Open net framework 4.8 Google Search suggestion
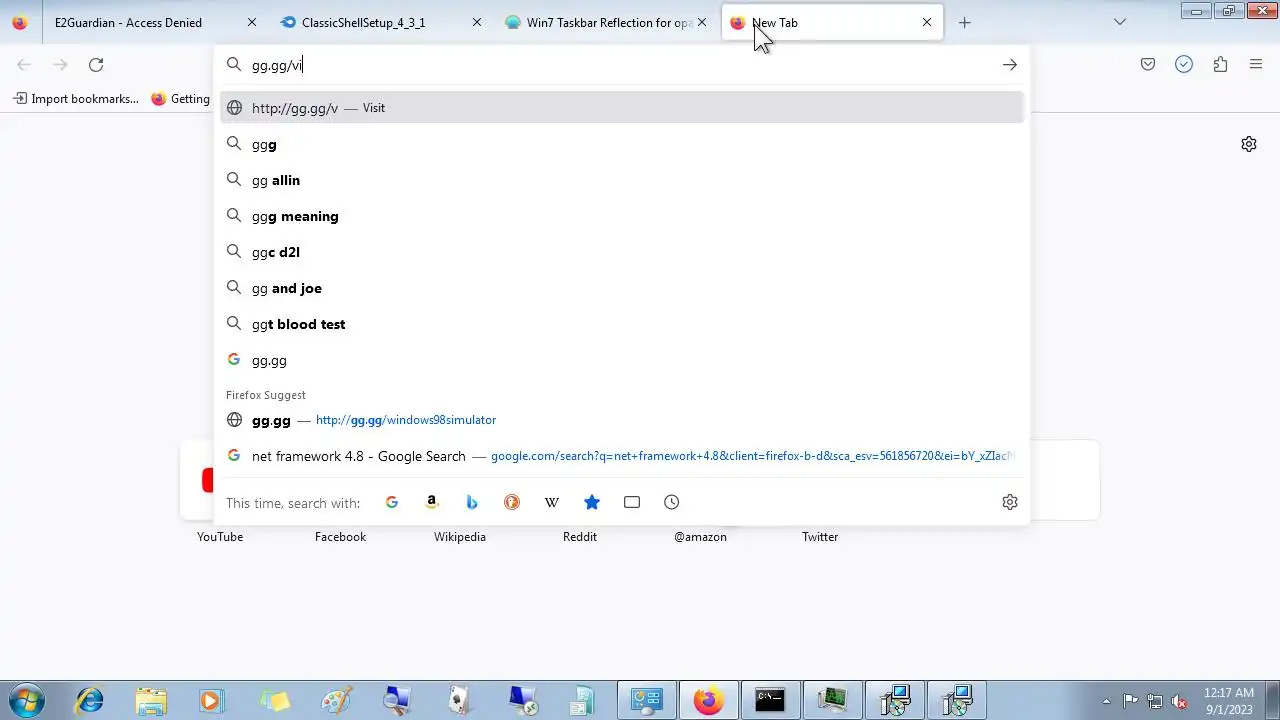Screen dimensions: 1280x720 point(622,456)
